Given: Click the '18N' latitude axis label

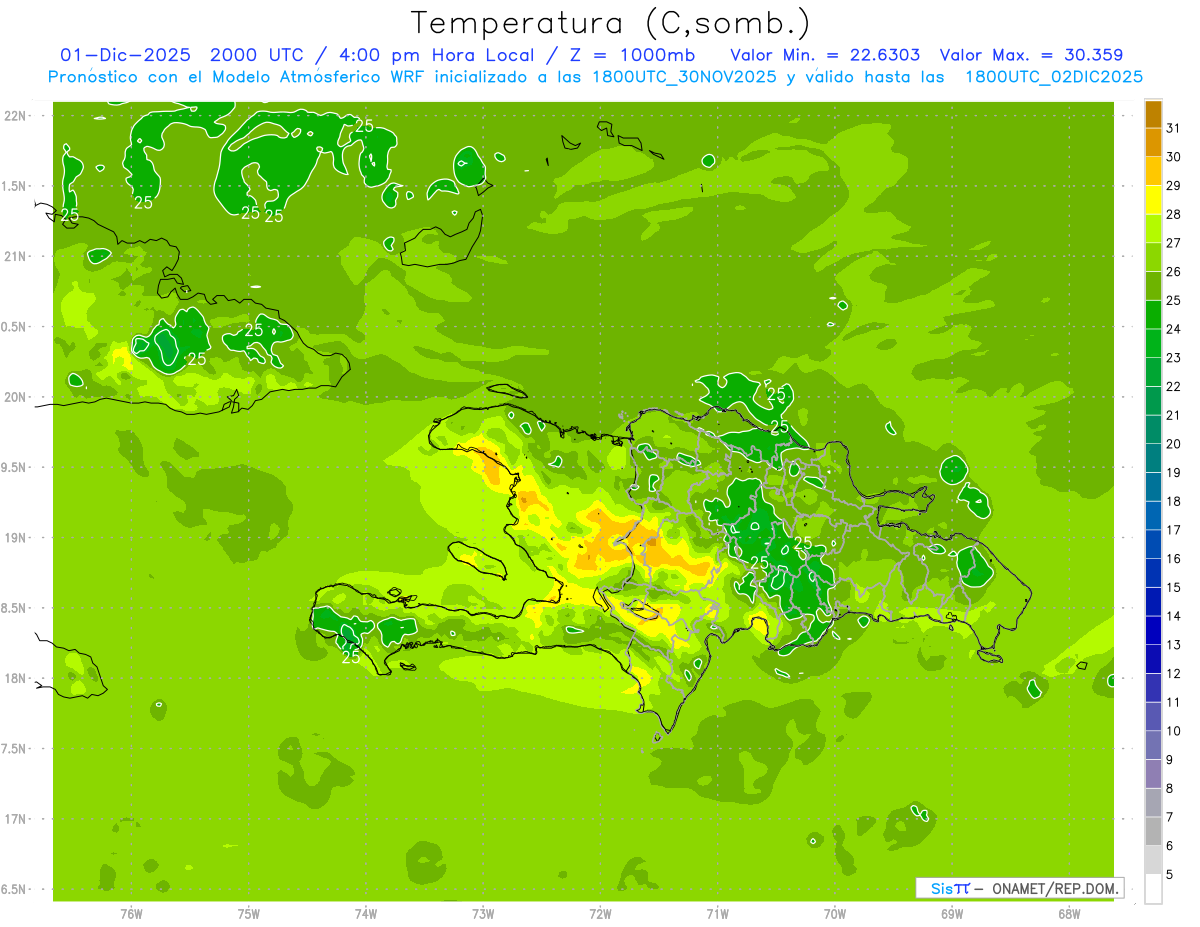Looking at the screenshot, I should click(15, 678).
